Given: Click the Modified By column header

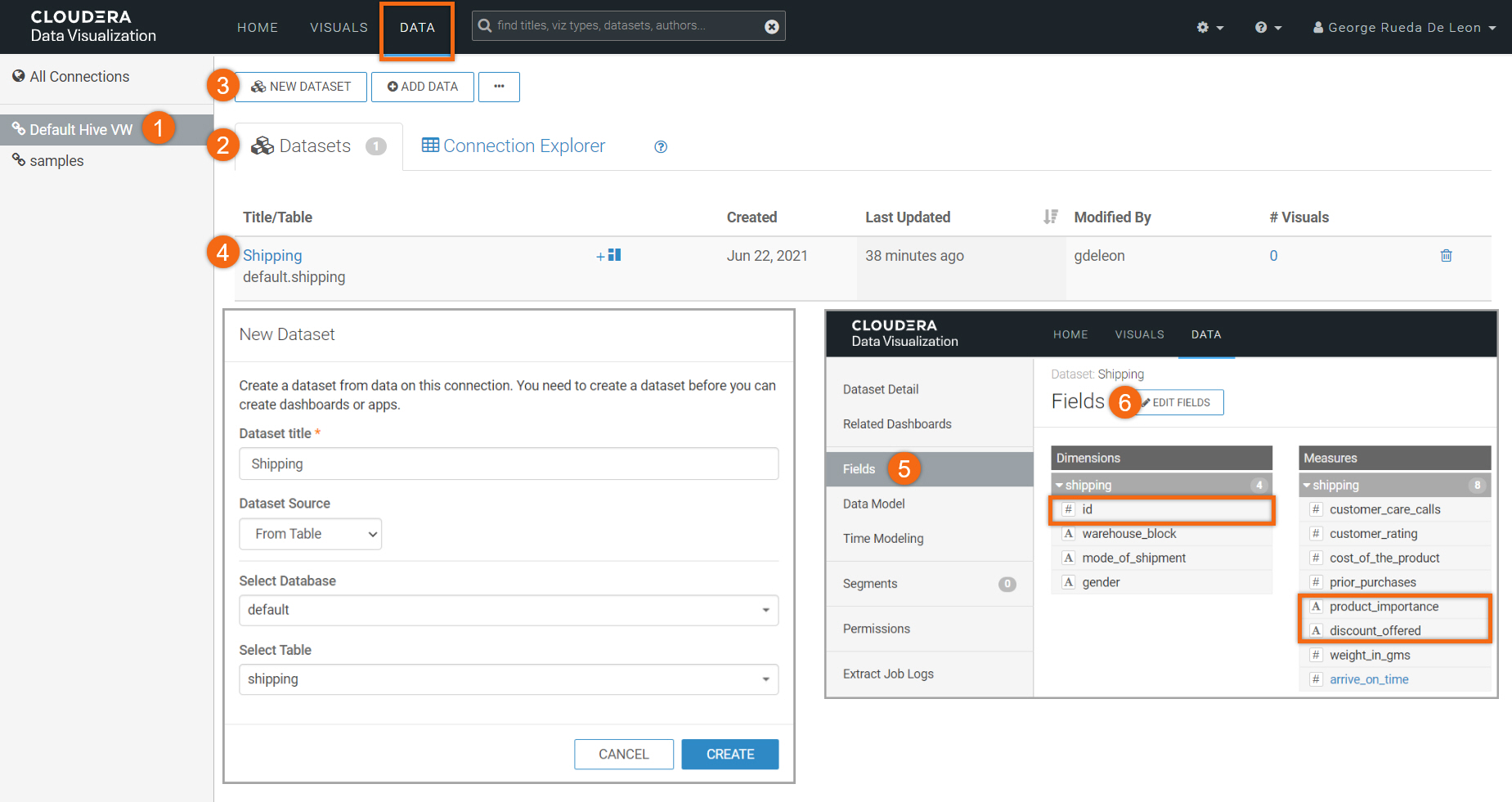Looking at the screenshot, I should coord(1112,217).
